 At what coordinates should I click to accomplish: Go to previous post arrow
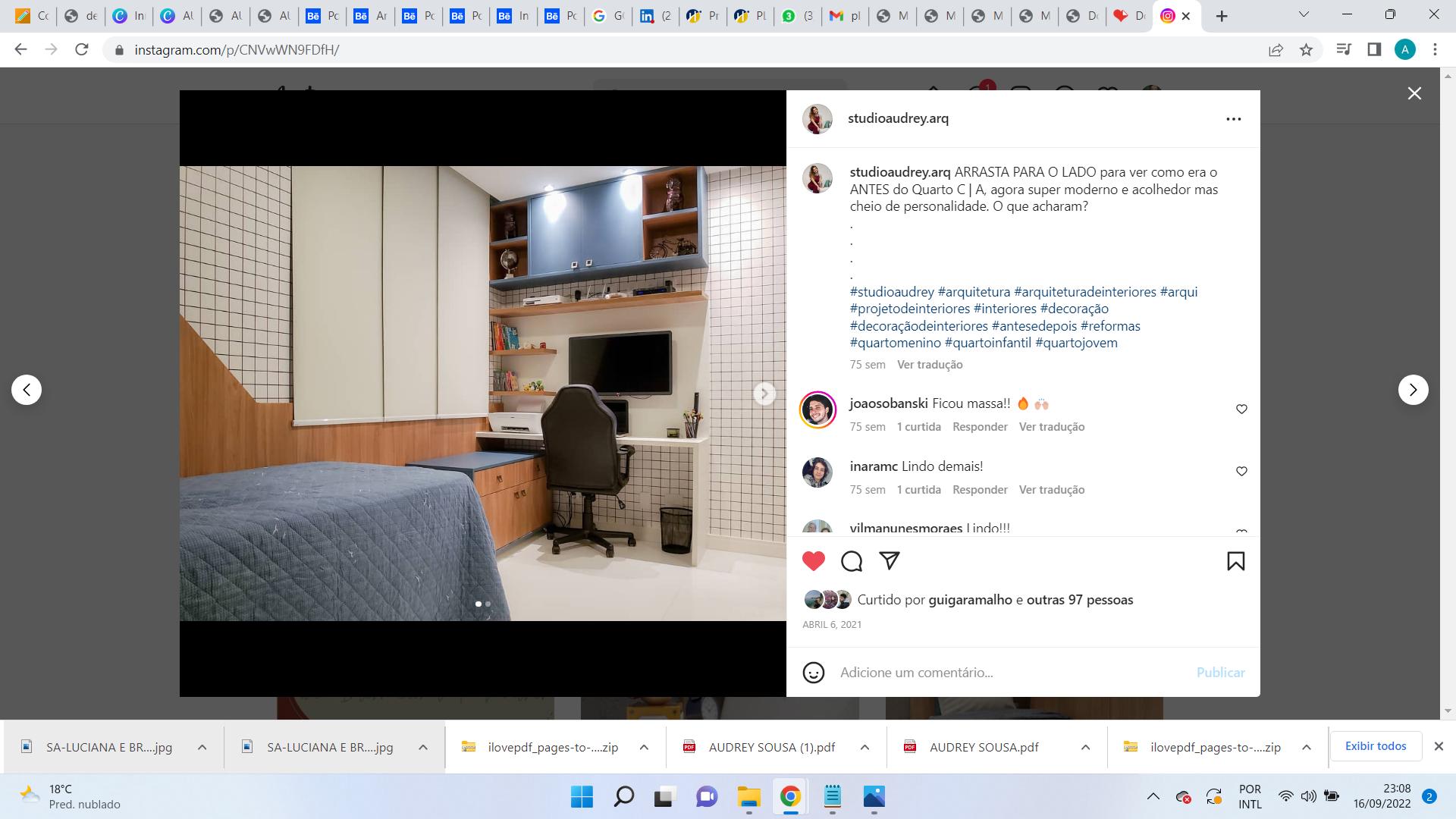click(x=27, y=390)
